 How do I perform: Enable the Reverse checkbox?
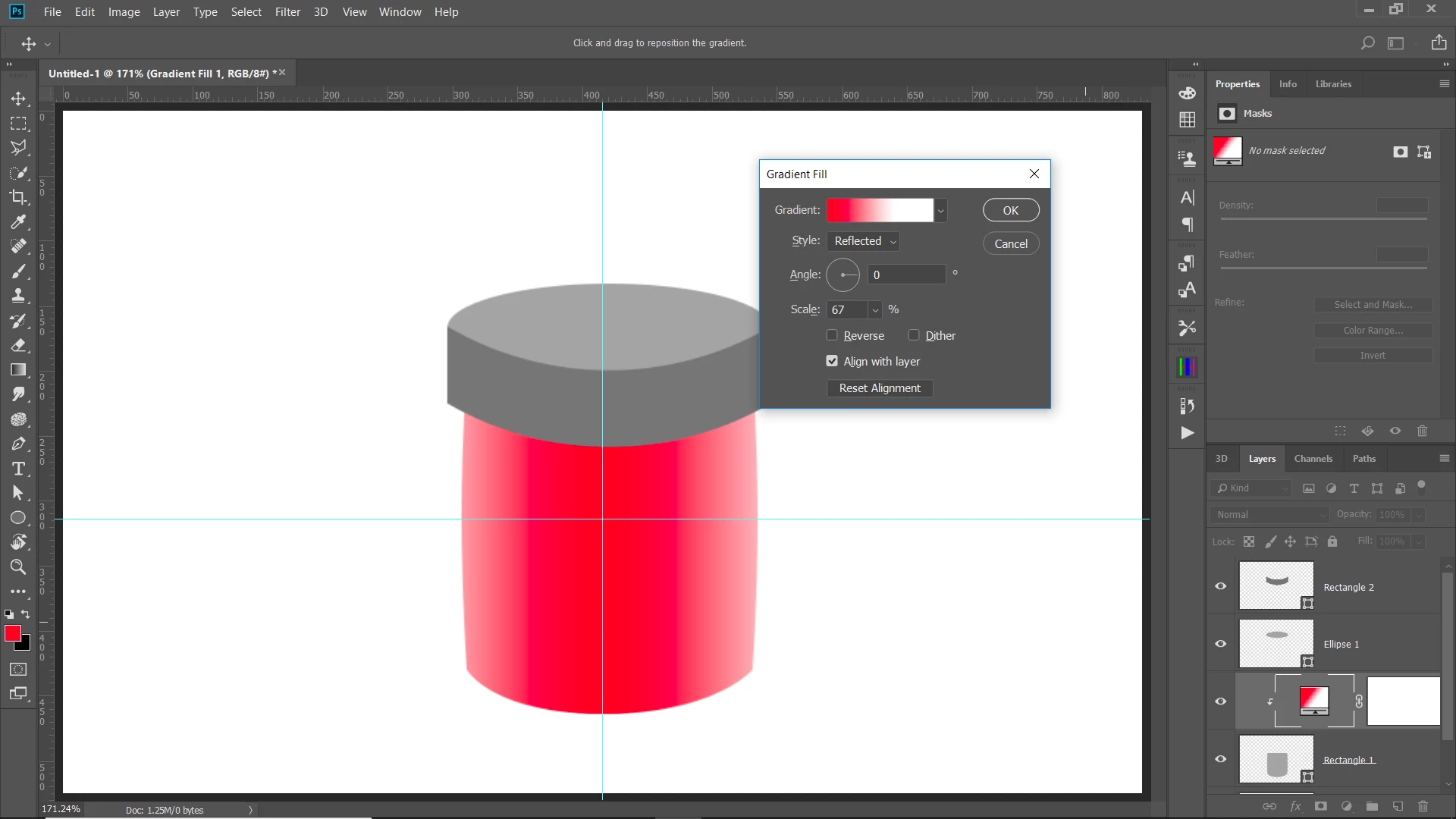pyautogui.click(x=832, y=335)
